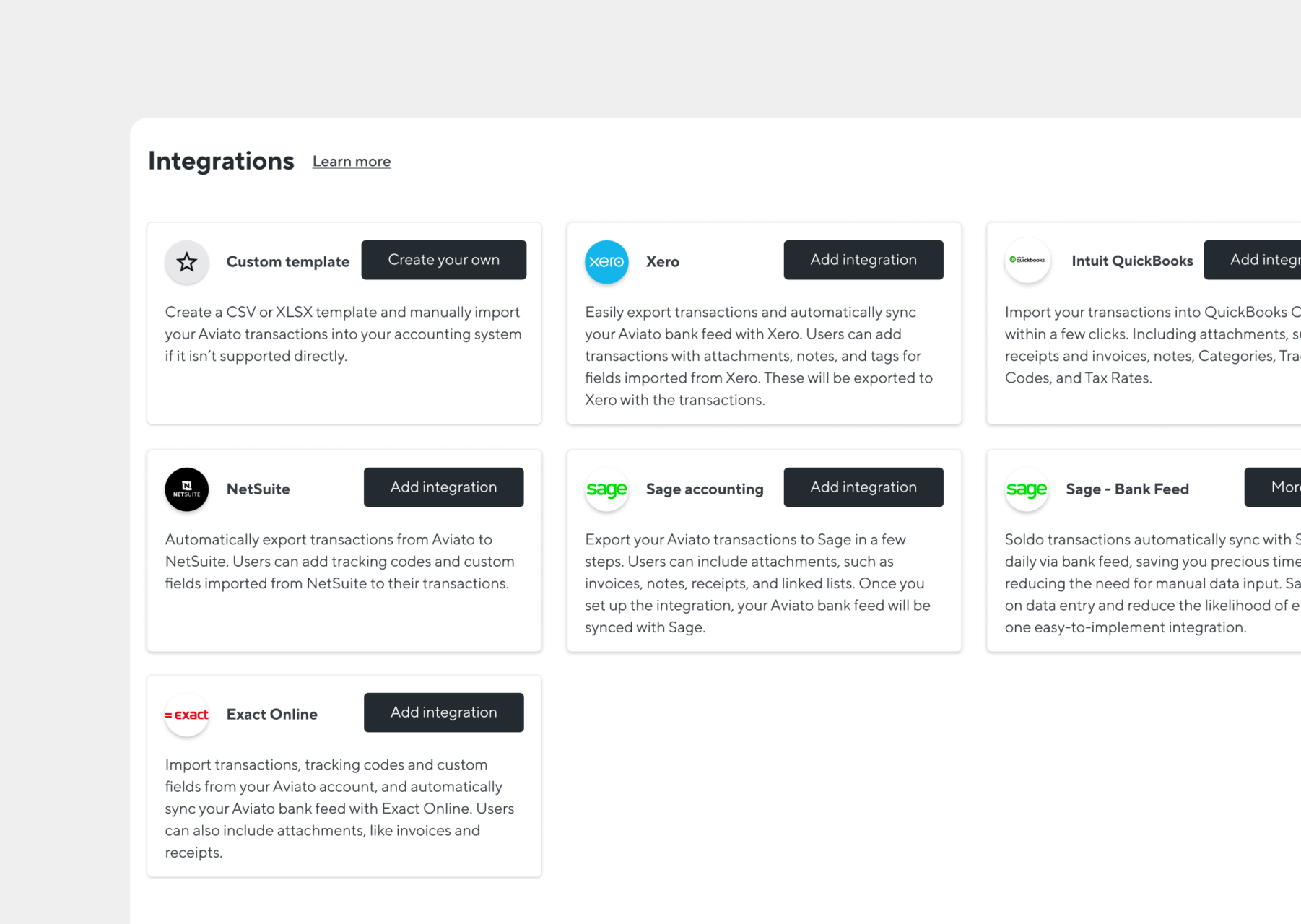Click the NetSuite logo icon
Viewport: 1301px width, 924px height.
[187, 489]
